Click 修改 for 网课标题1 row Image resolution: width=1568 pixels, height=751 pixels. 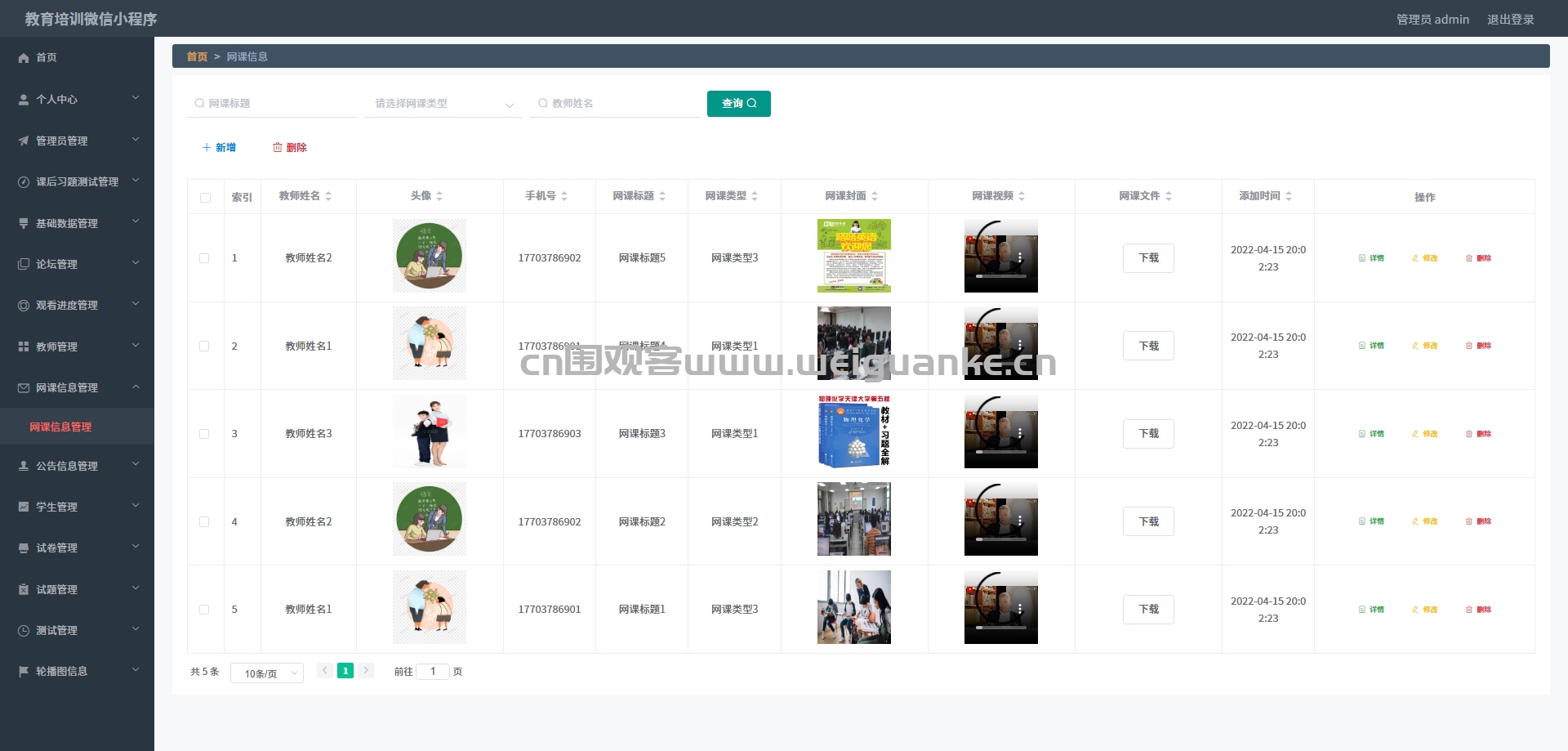click(1425, 610)
